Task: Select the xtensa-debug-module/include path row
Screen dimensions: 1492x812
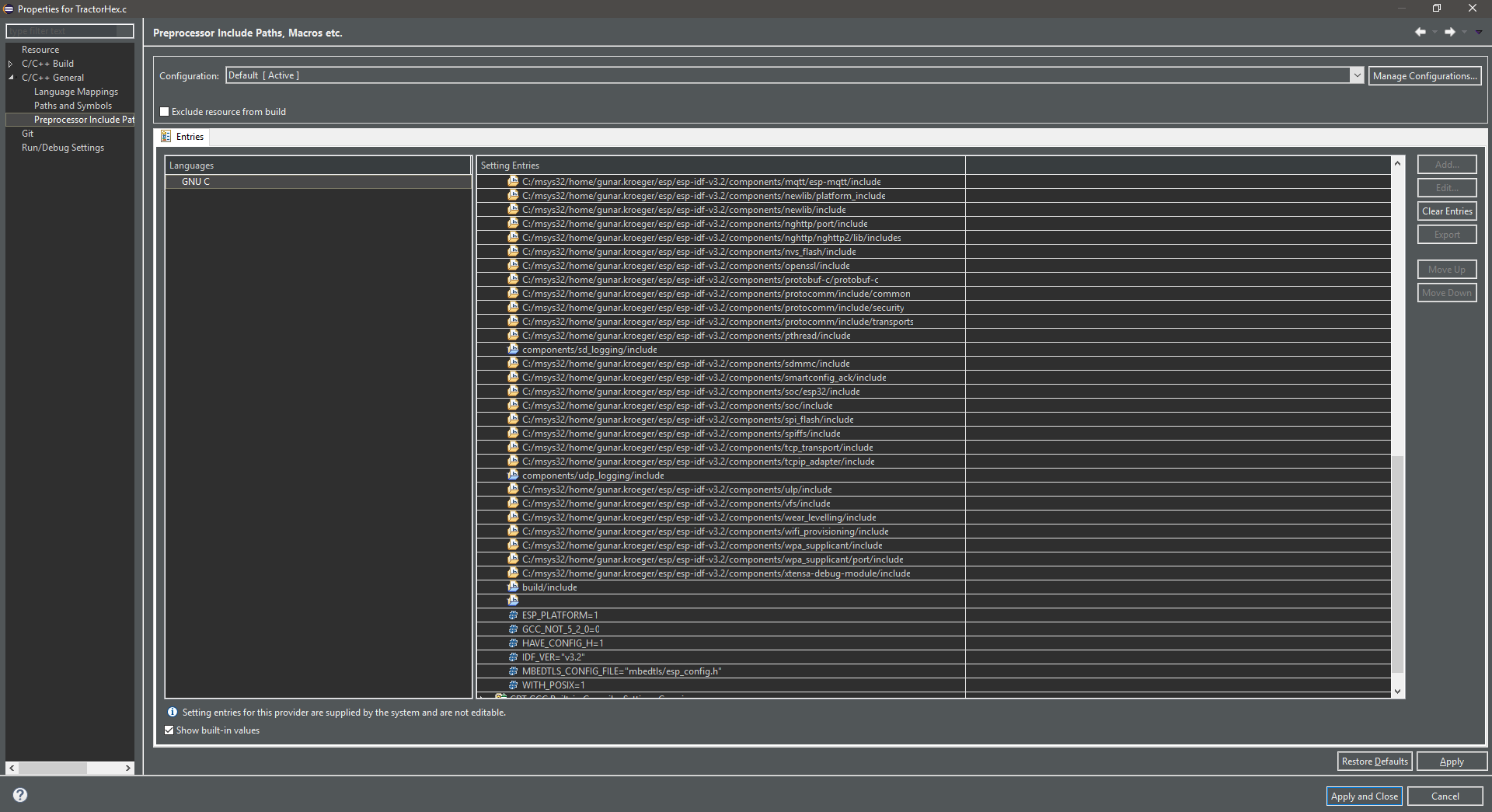Action: pos(933,573)
